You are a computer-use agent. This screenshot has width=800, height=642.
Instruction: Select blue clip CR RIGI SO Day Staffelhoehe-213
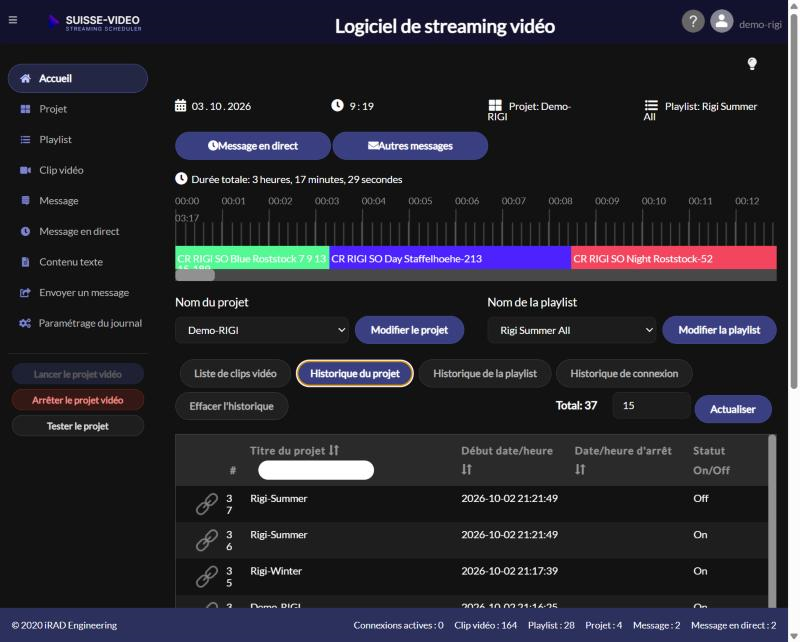point(450,258)
